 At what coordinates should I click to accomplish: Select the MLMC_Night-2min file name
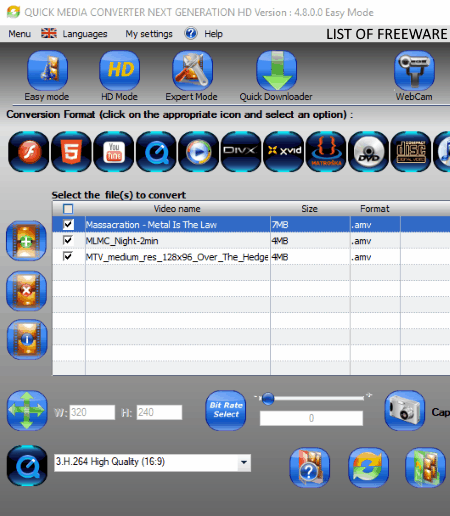[x=122, y=241]
